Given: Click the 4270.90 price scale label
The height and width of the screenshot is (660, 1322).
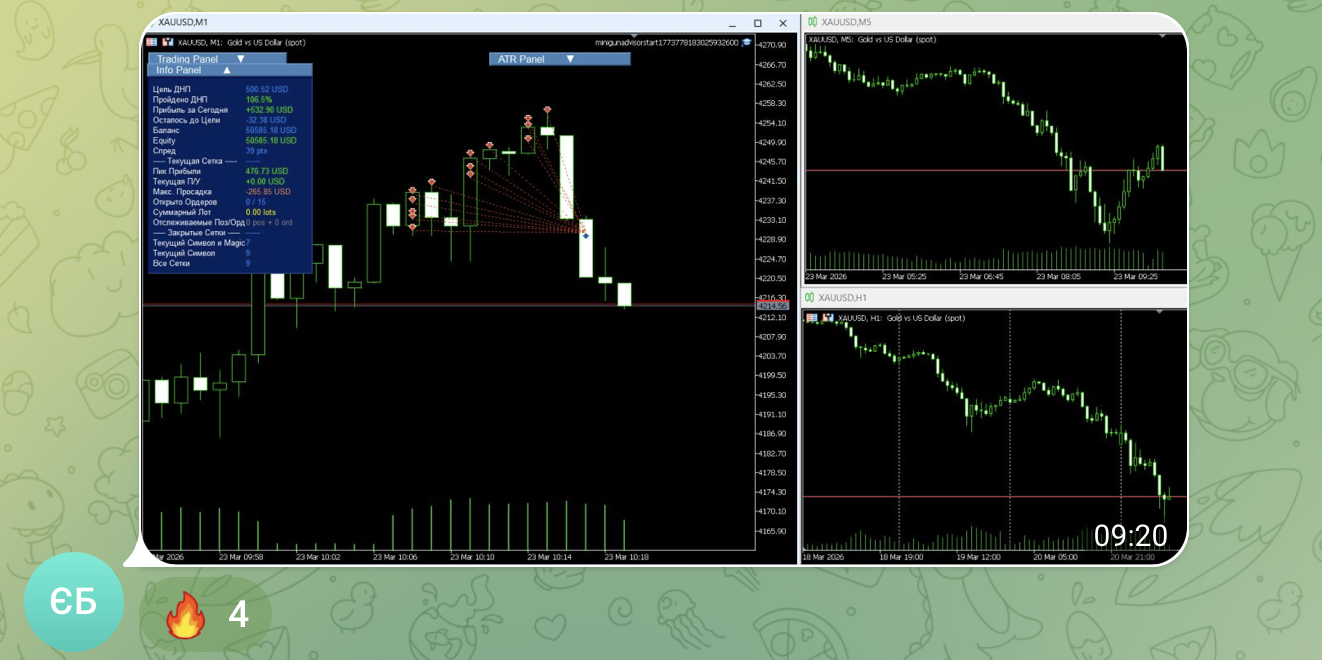Looking at the screenshot, I should click(x=772, y=45).
